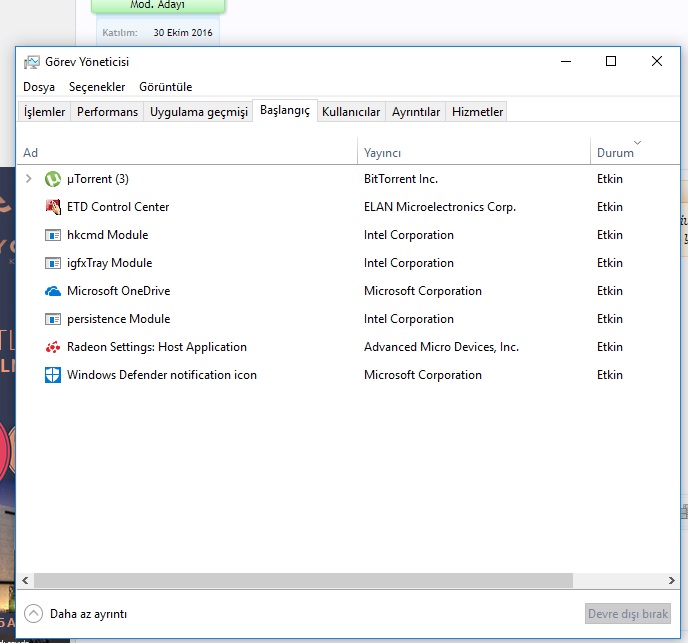The image size is (688, 643).
Task: Maximize the Görev Yöneticisi window
Action: (x=611, y=61)
